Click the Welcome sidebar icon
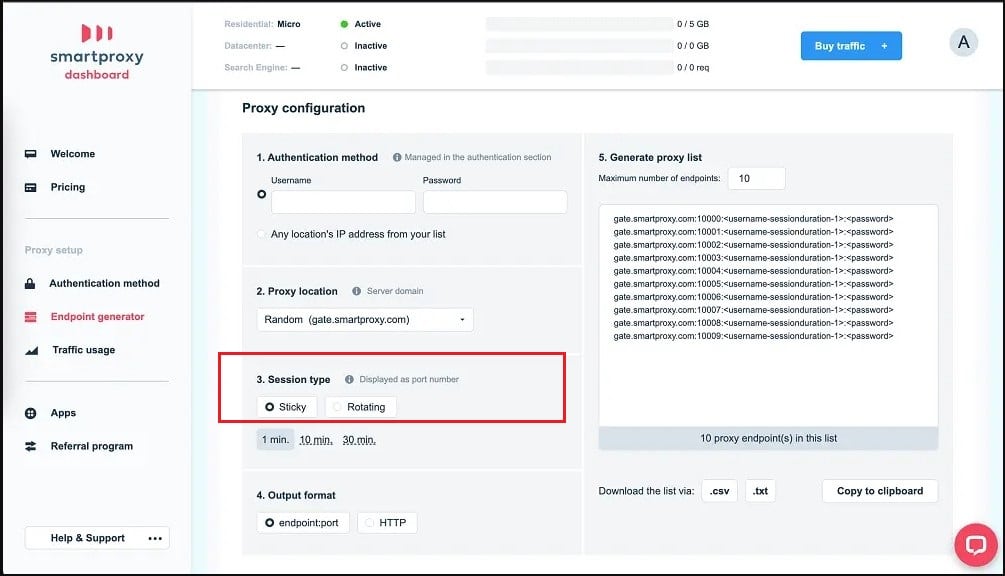 (x=30, y=154)
